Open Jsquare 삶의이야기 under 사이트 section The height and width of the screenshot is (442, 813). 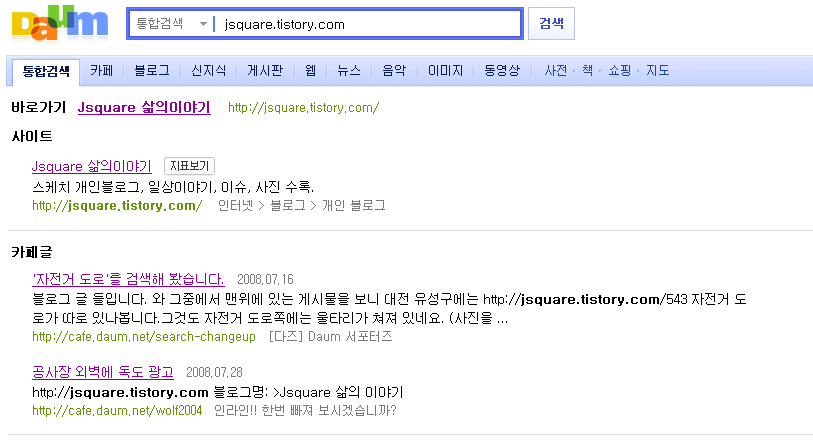pyautogui.click(x=91, y=167)
